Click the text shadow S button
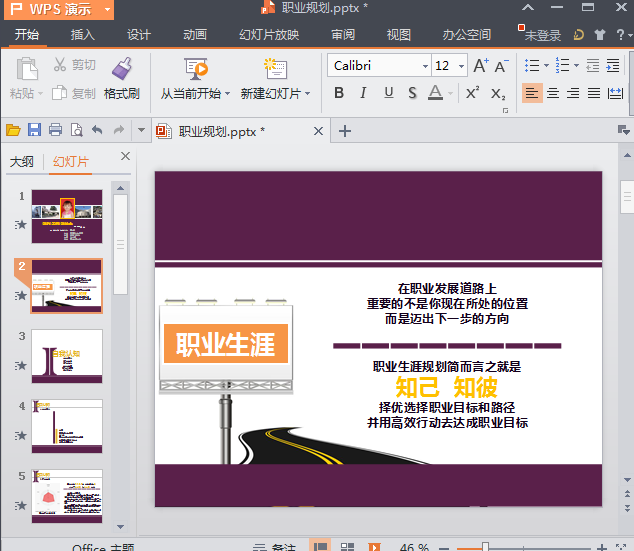The height and width of the screenshot is (551, 634). click(x=412, y=93)
